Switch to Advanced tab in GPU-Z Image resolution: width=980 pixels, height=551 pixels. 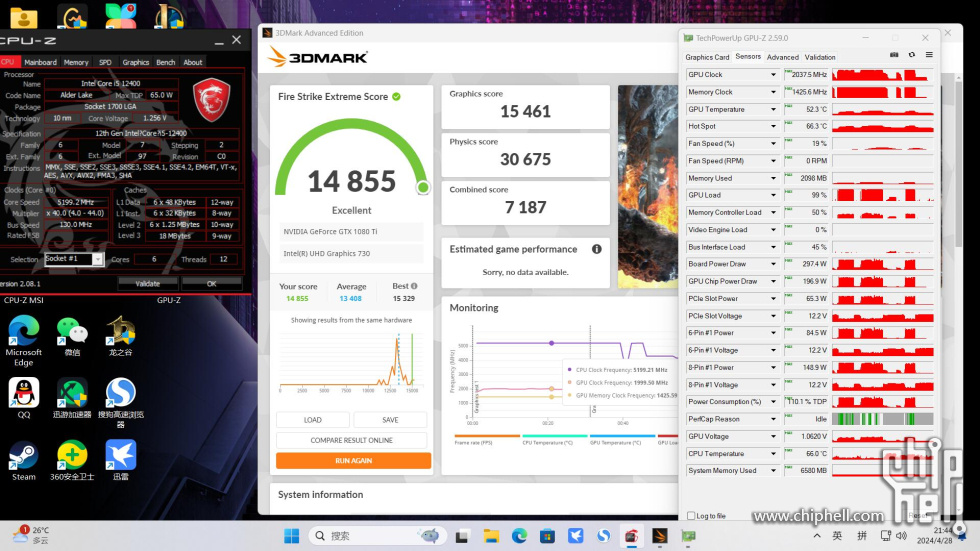(x=782, y=57)
